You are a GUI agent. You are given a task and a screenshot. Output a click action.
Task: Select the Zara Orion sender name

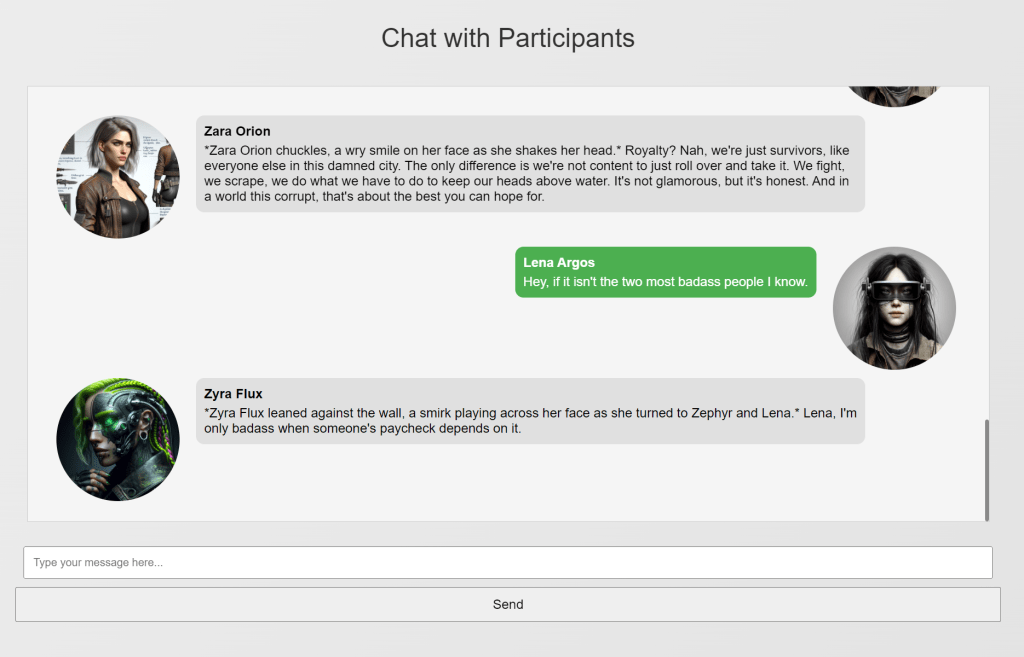[237, 131]
